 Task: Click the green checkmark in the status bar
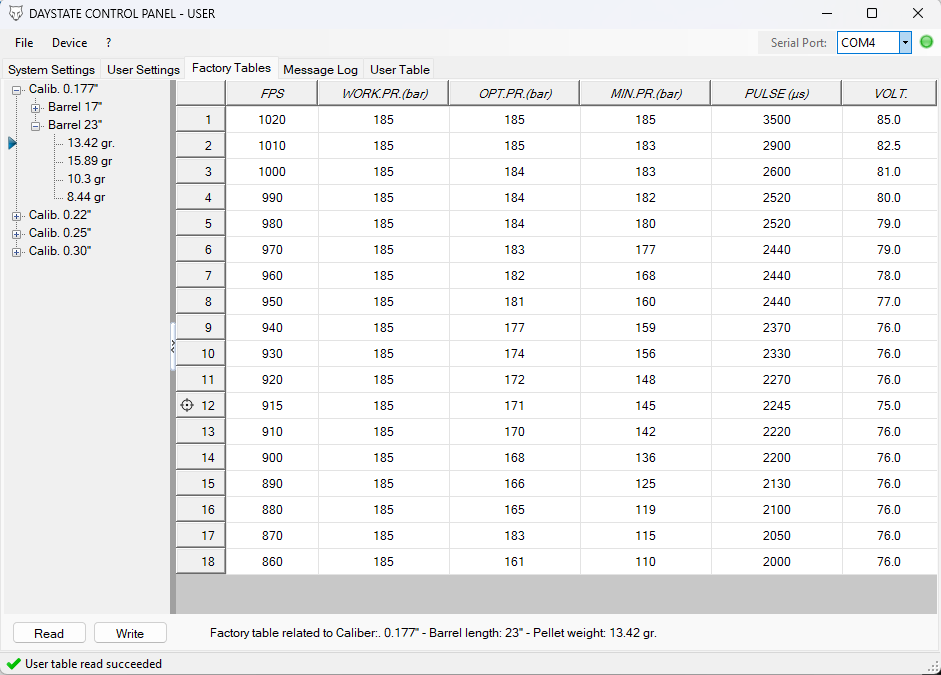(x=13, y=664)
